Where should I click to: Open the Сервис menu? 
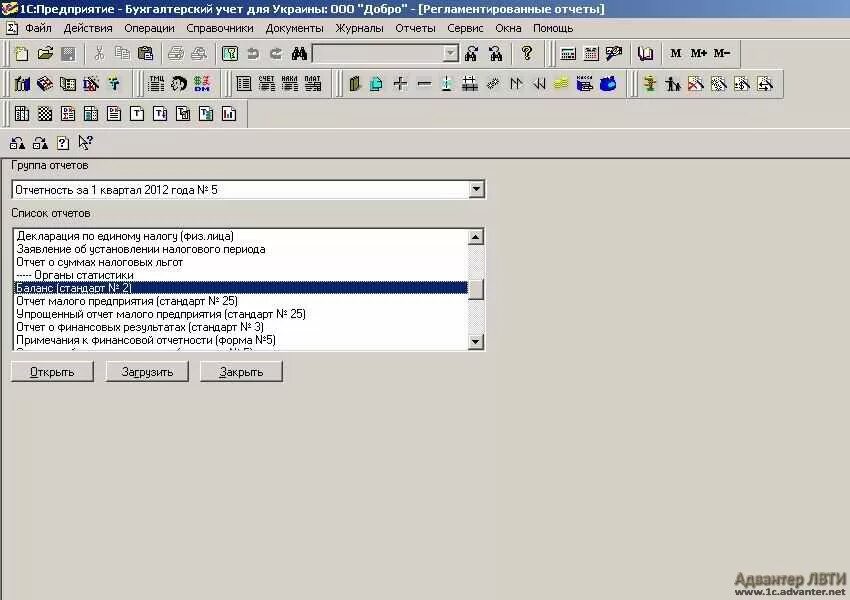click(465, 28)
